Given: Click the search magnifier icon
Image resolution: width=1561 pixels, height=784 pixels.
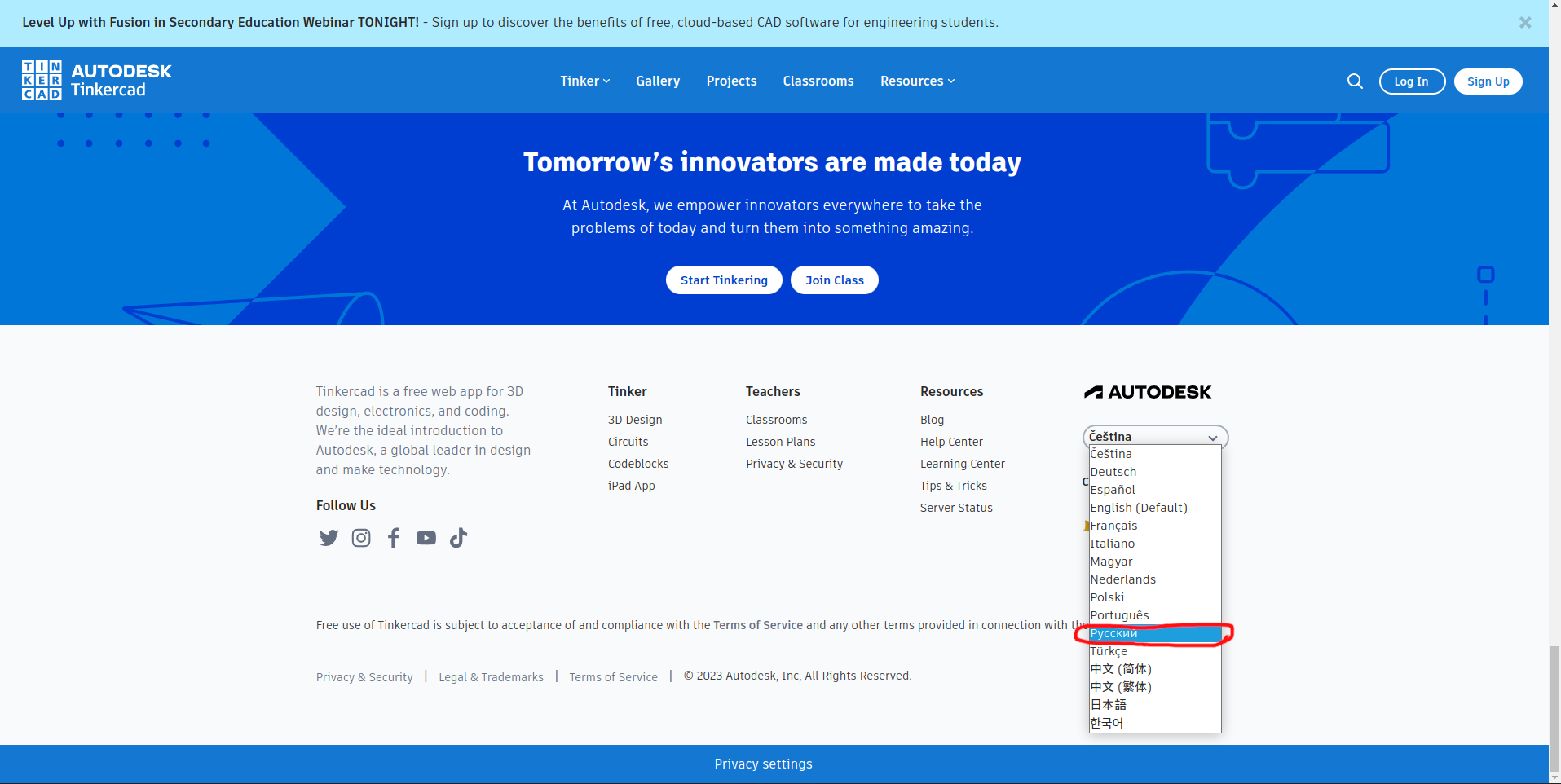Looking at the screenshot, I should (x=1355, y=81).
